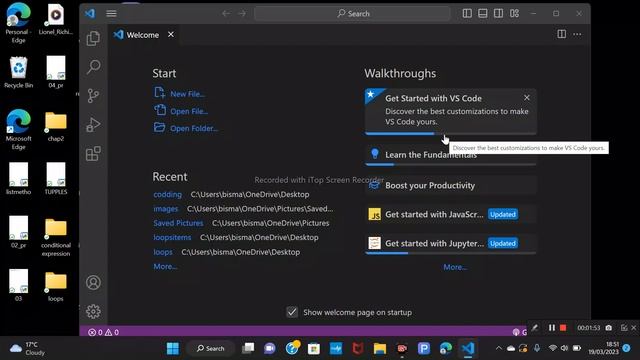The width and height of the screenshot is (640, 360).
Task: Open the Source Control view
Action: coord(93,96)
